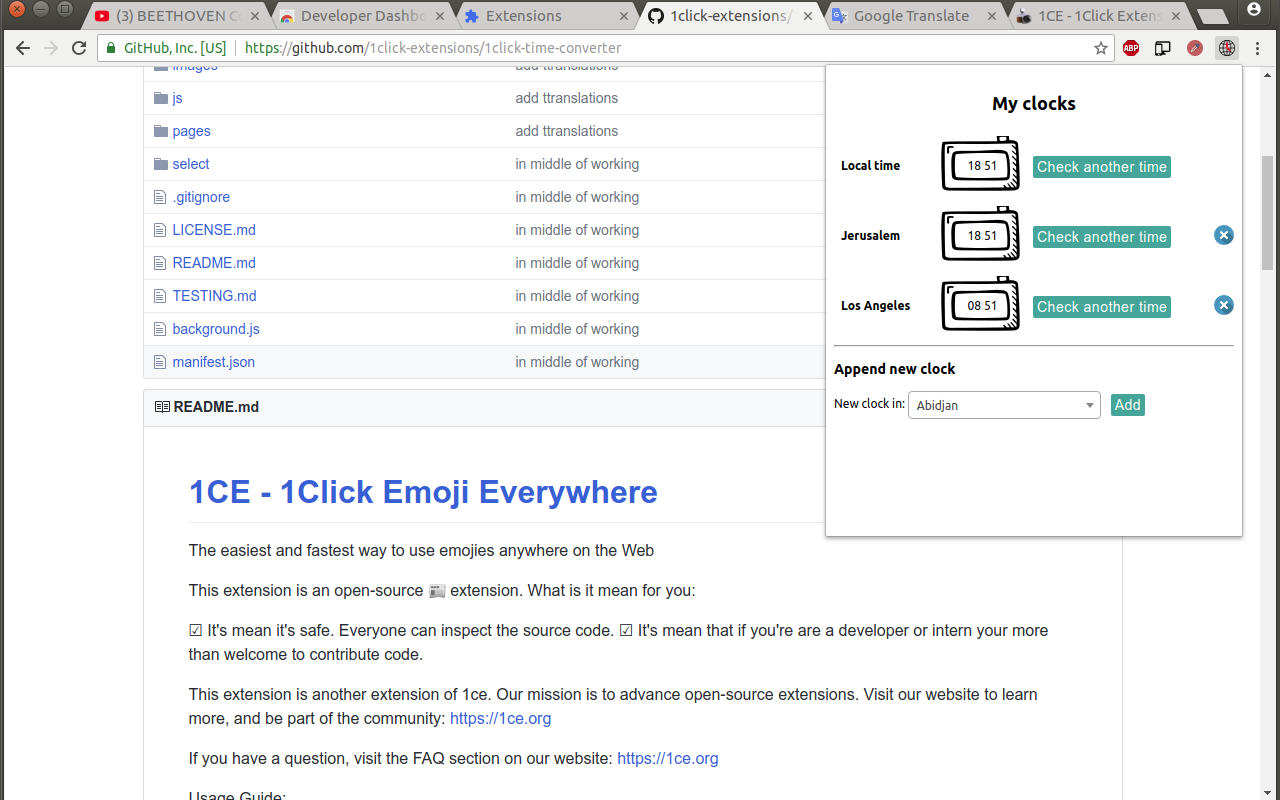The height and width of the screenshot is (800, 1280).
Task: Reload the current page
Action: pos(79,48)
